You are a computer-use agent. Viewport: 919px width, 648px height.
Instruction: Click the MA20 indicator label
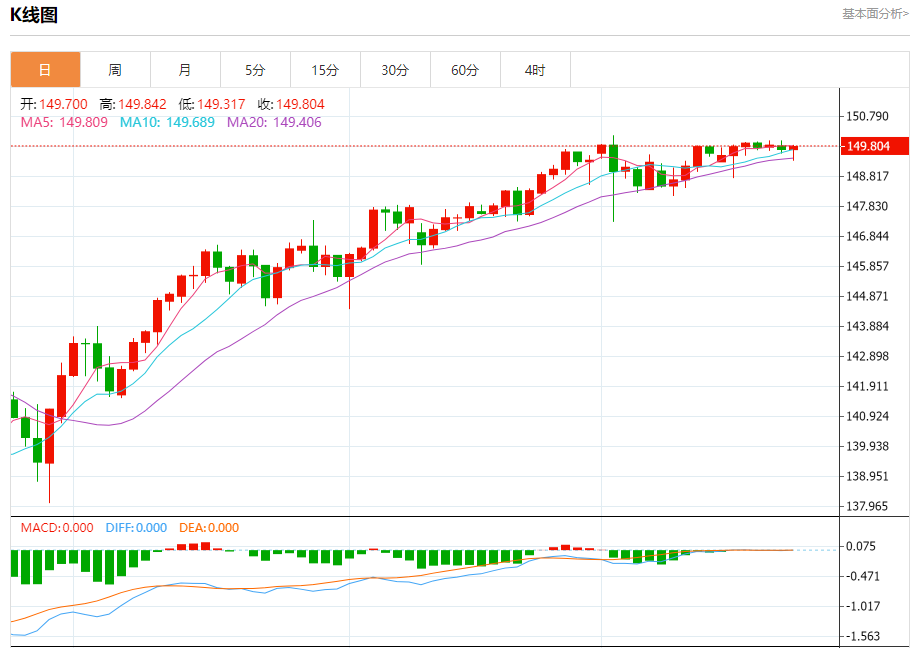274,122
